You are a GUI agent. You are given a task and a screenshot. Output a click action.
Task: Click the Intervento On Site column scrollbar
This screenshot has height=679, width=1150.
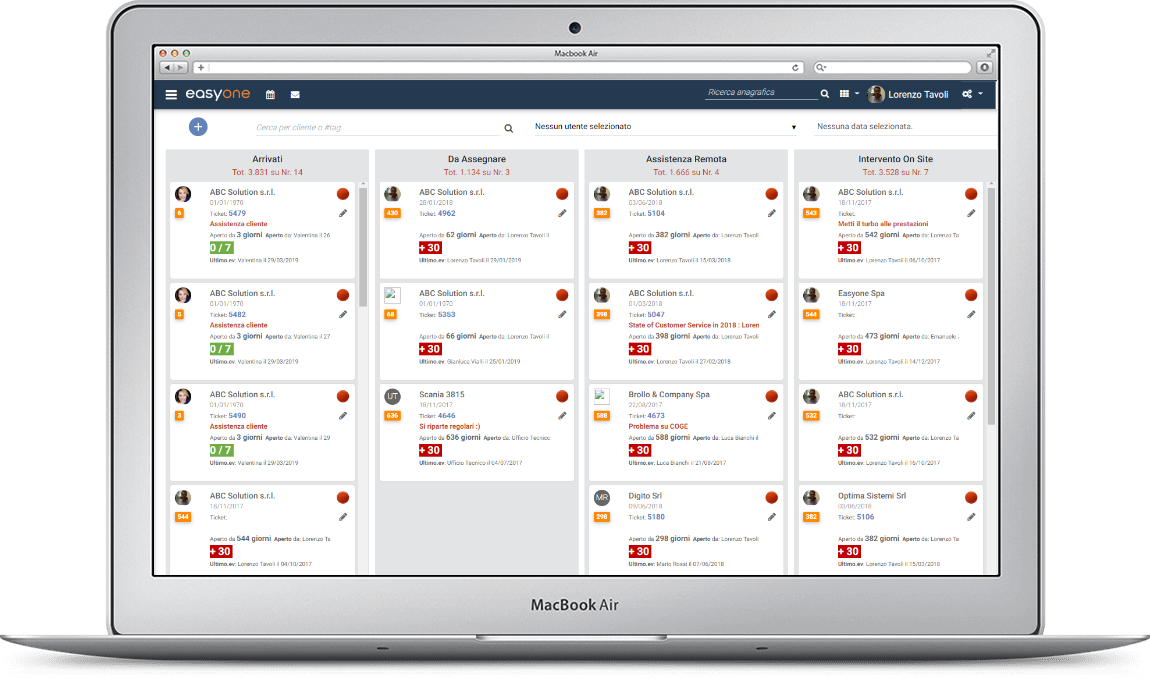tap(992, 306)
